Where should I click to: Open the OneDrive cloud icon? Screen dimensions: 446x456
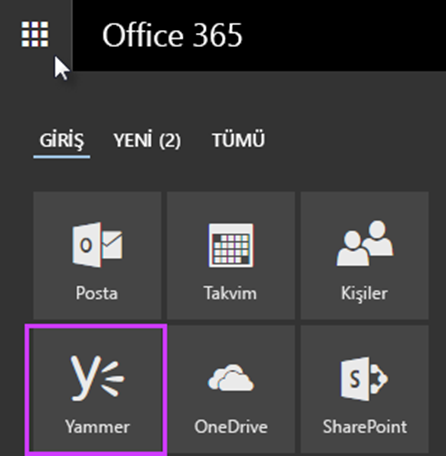click(x=231, y=377)
